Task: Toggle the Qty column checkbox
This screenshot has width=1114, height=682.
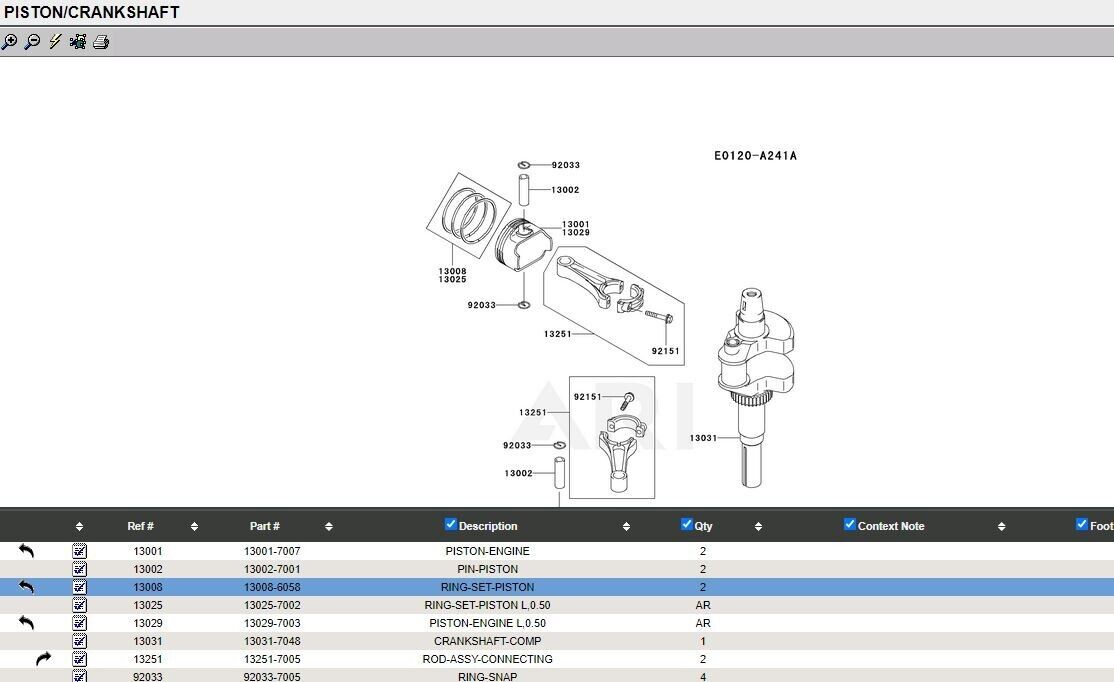Action: click(686, 525)
